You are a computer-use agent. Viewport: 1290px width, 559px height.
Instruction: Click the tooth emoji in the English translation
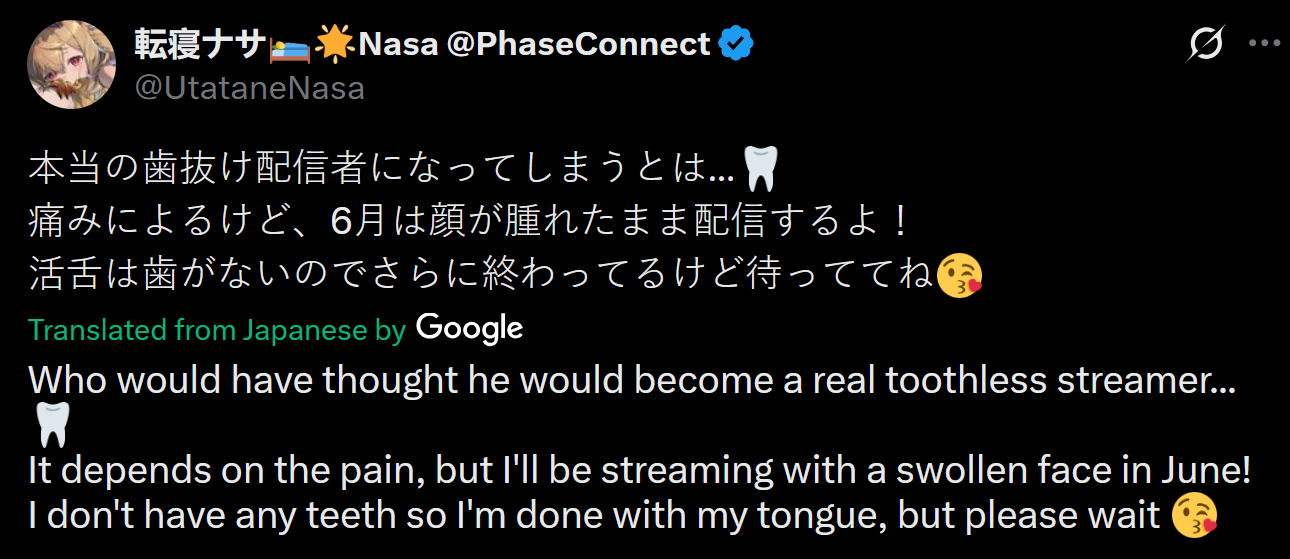[51, 425]
